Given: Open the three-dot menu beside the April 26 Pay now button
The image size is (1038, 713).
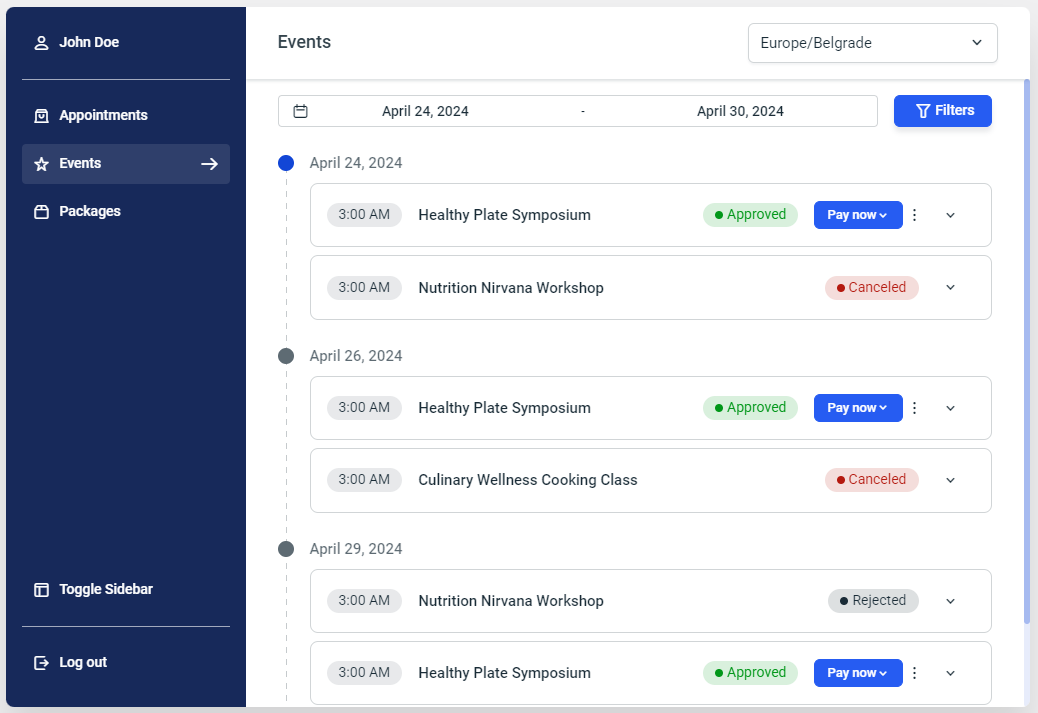Looking at the screenshot, I should (x=914, y=407).
